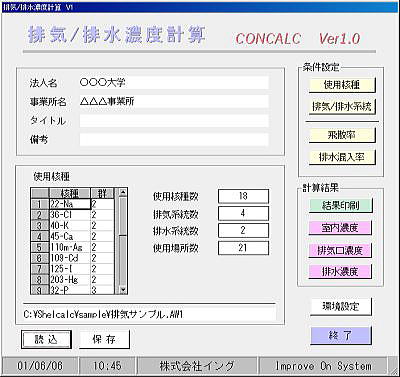Click the 使用場所数 value box
The image size is (400, 377).
pyautogui.click(x=243, y=248)
